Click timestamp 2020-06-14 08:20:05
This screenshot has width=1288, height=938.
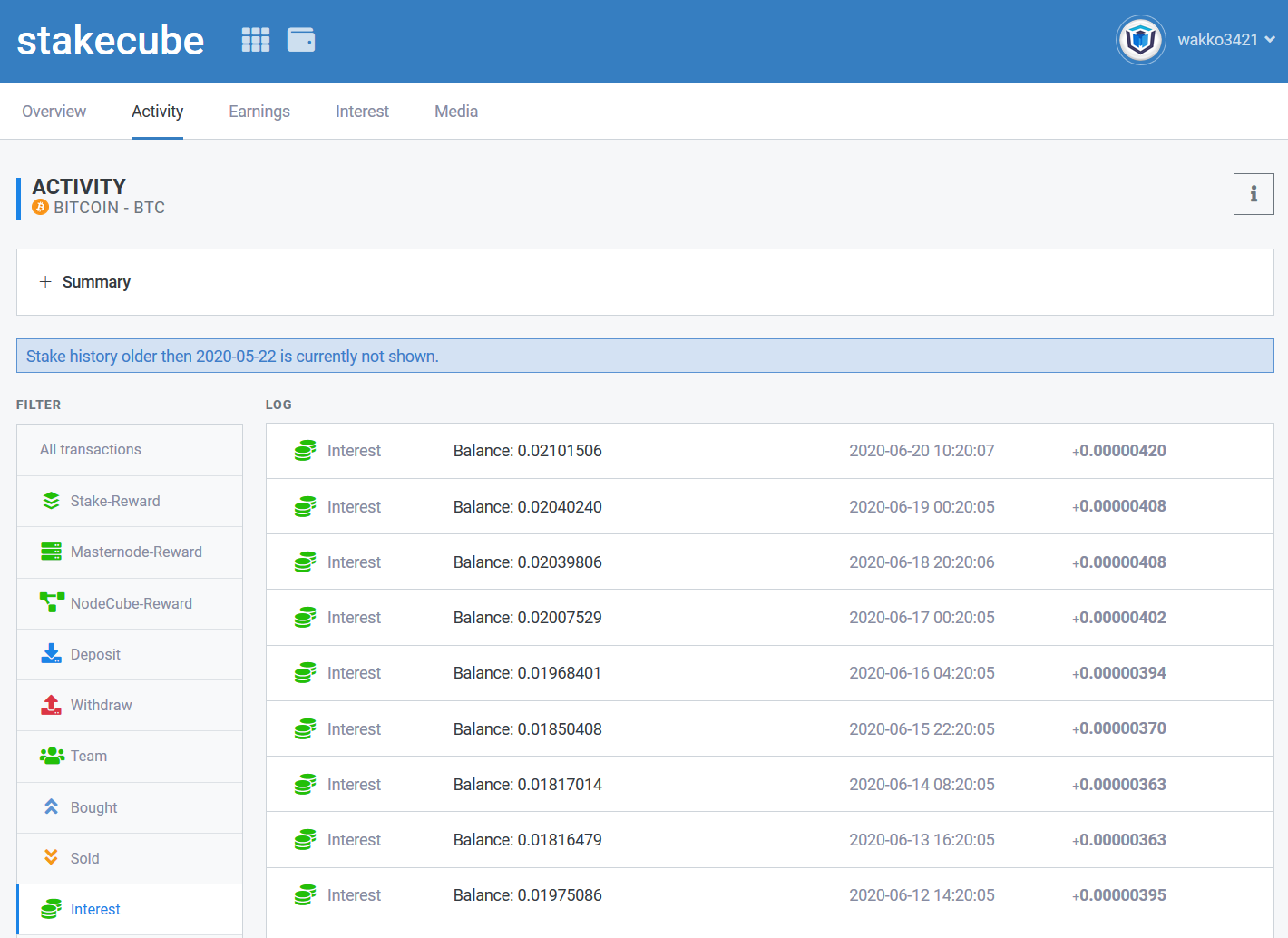click(x=922, y=785)
